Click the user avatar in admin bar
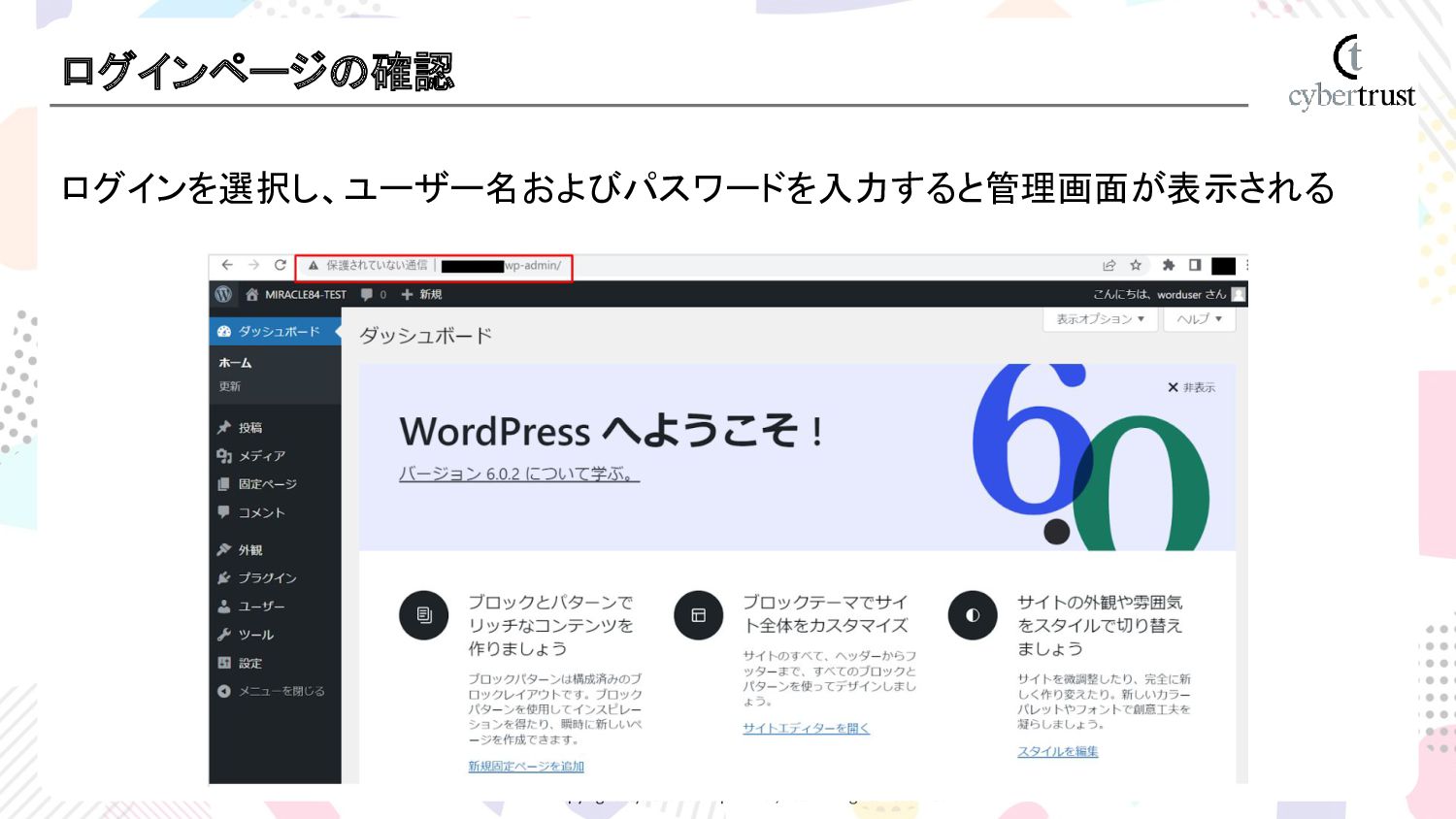1456x819 pixels. (x=1238, y=294)
